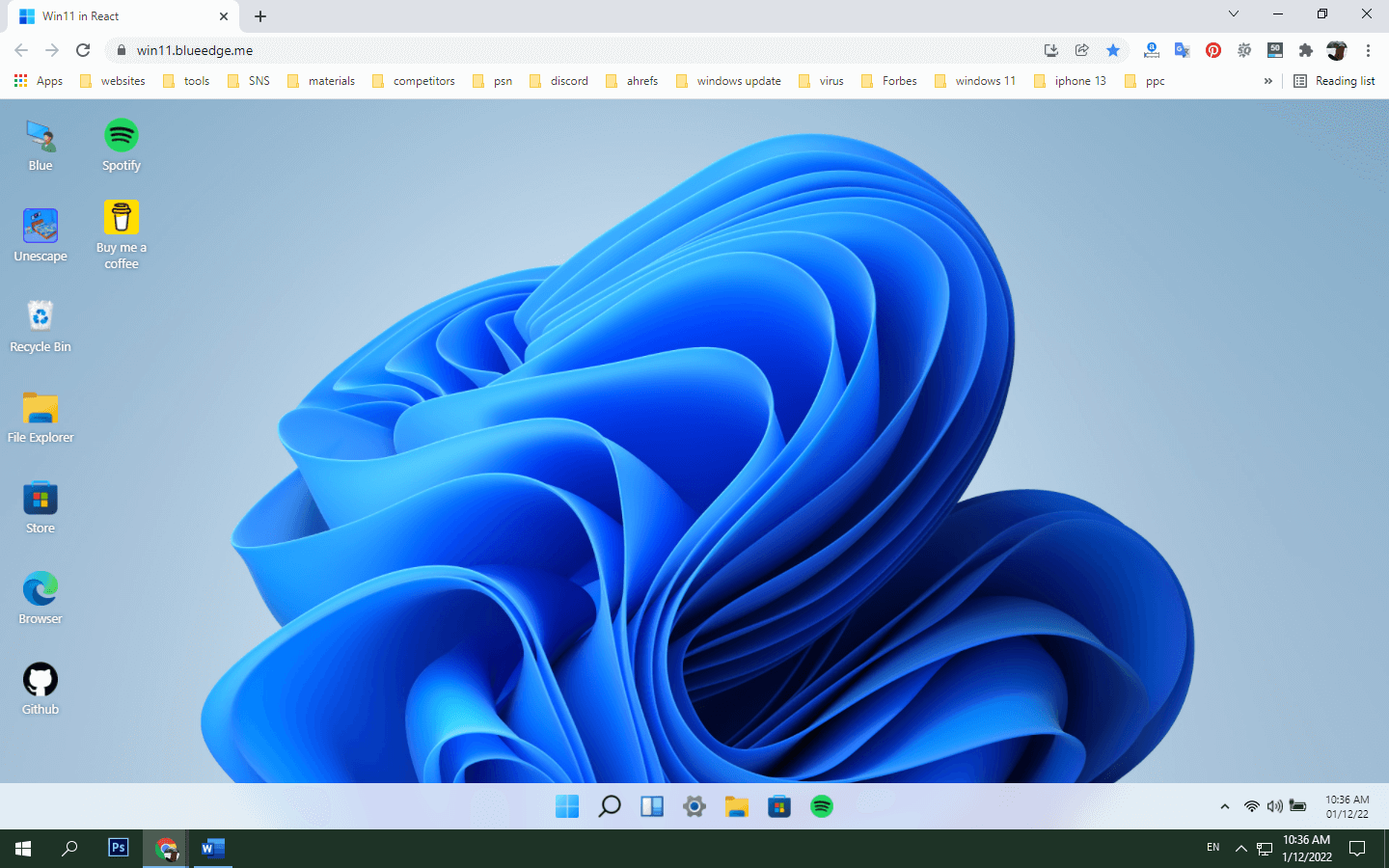Image resolution: width=1389 pixels, height=868 pixels.
Task: Open Chrome three-dot menu
Action: (x=1368, y=50)
